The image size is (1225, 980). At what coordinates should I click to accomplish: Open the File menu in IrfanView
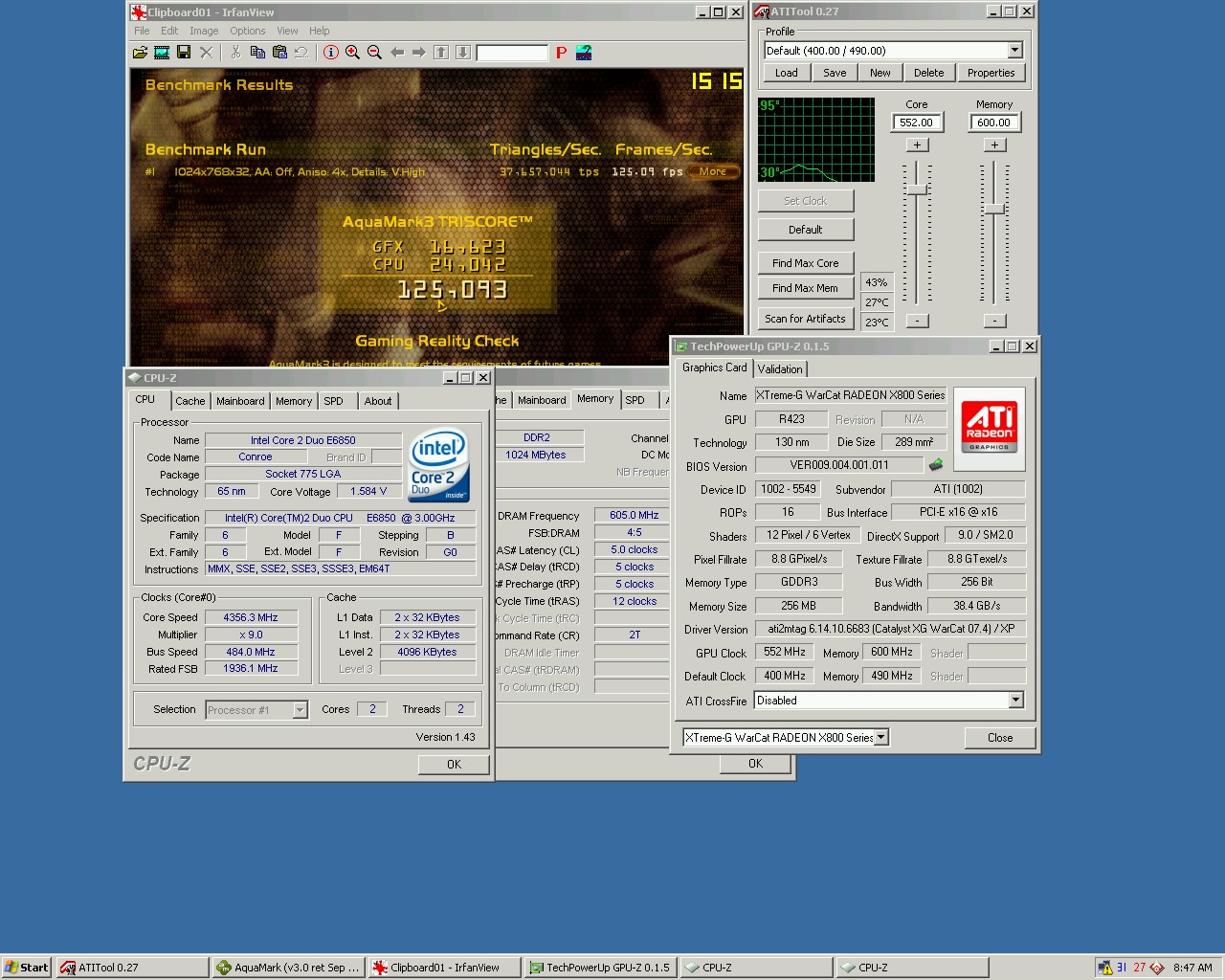tap(142, 31)
